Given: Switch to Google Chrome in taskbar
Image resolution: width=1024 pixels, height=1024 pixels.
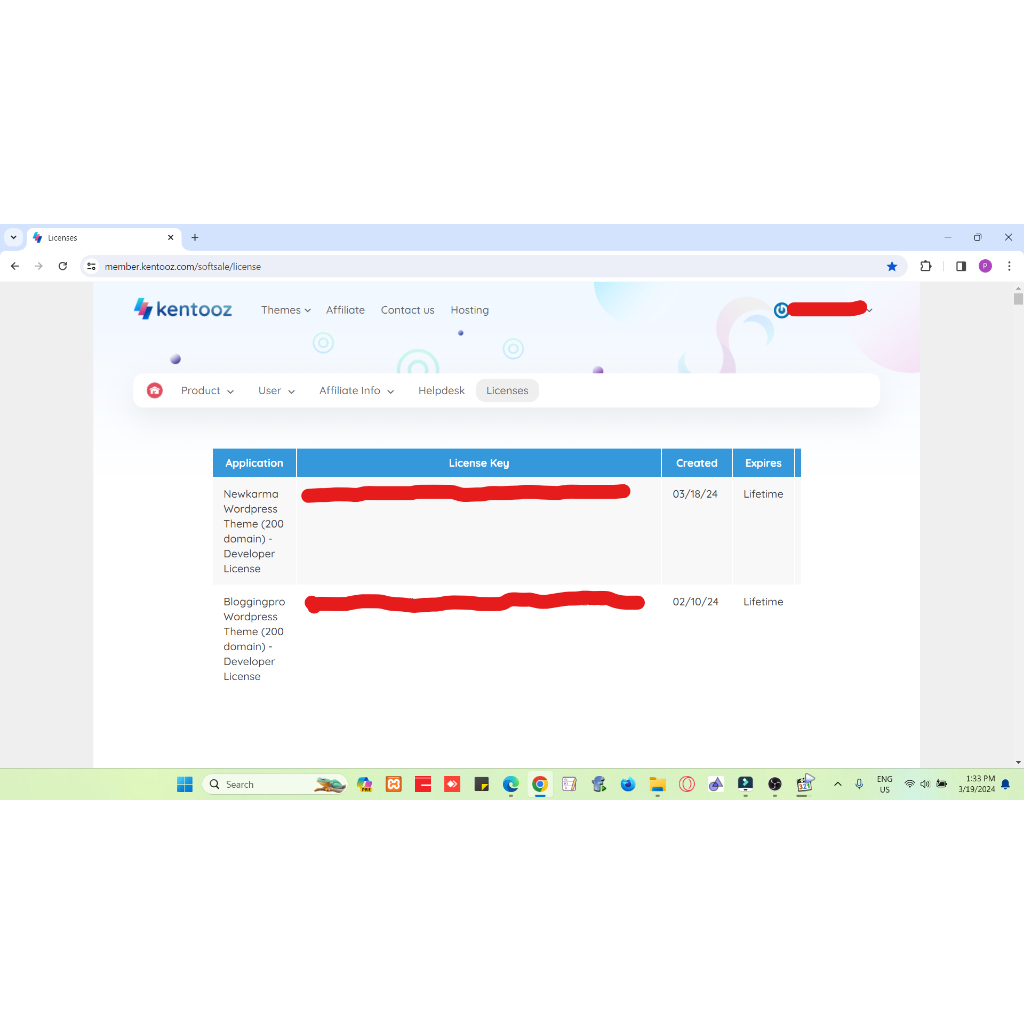Looking at the screenshot, I should [540, 784].
